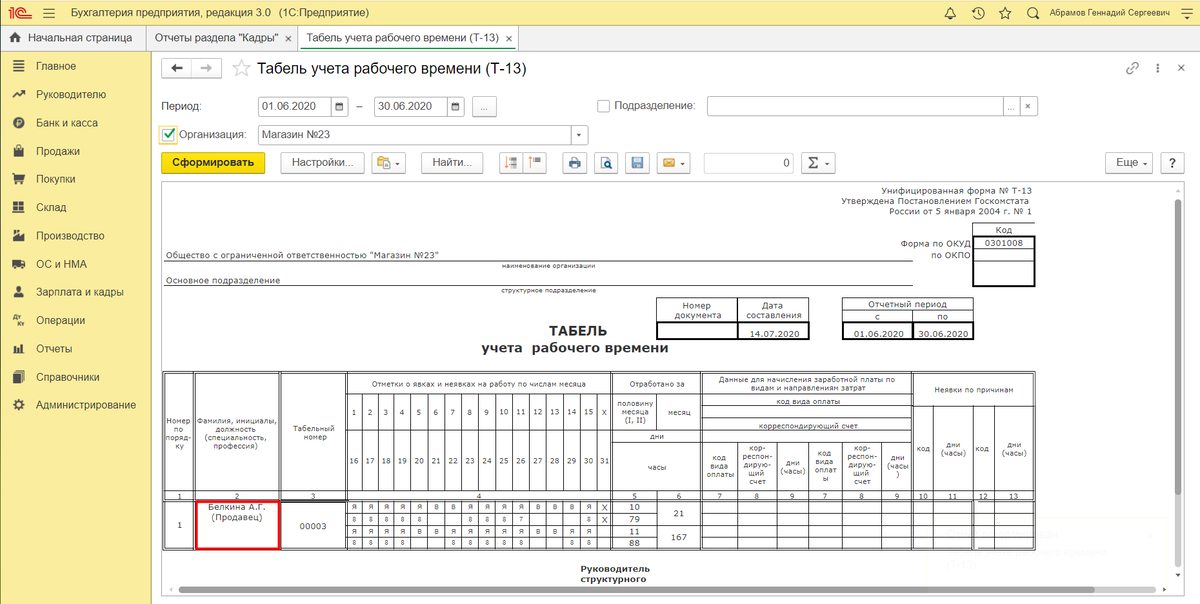Collapse all groups in the report
Screen dimensions: 1200x604
point(534,163)
